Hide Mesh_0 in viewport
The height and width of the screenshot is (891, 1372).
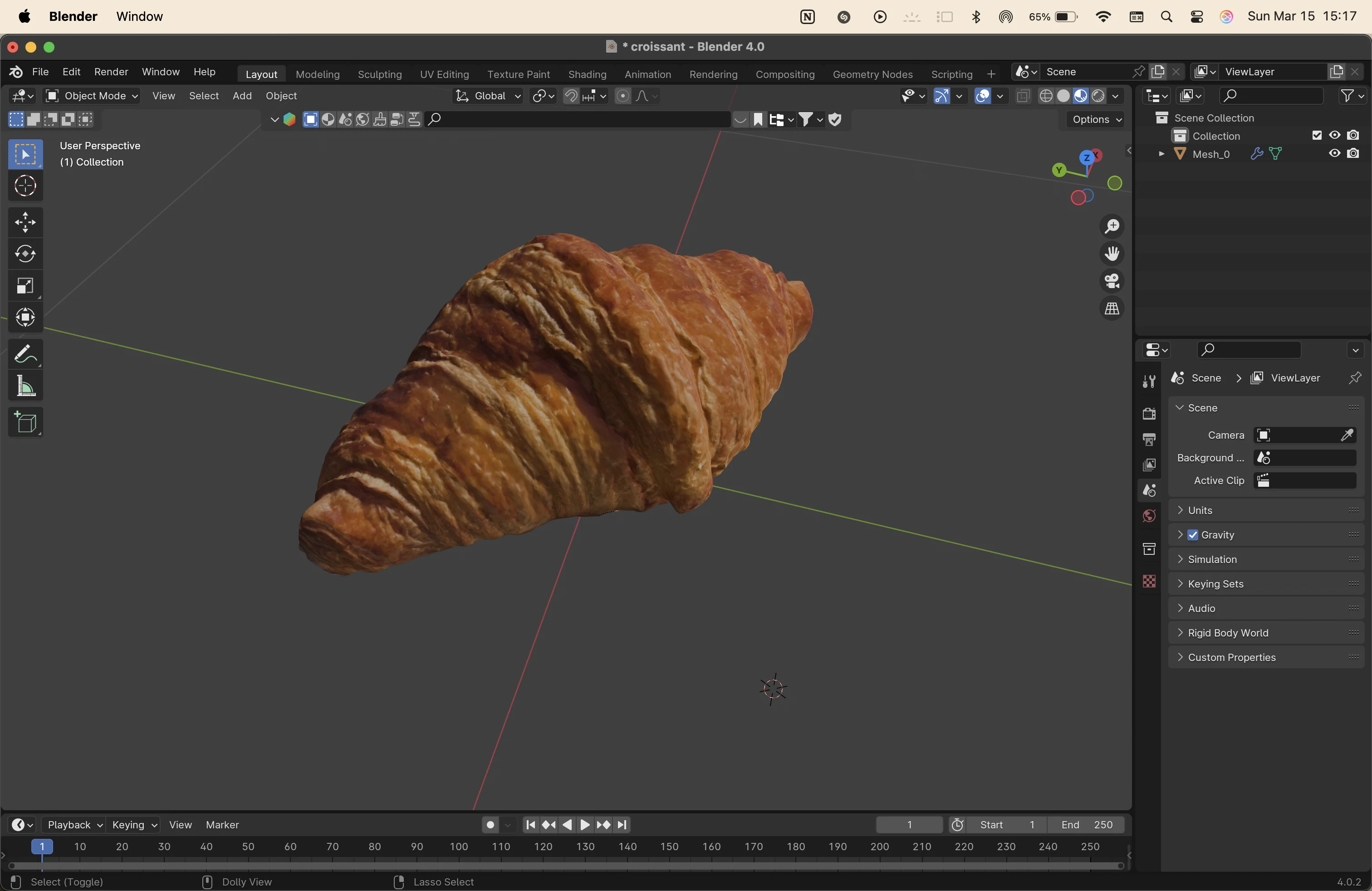(x=1334, y=154)
